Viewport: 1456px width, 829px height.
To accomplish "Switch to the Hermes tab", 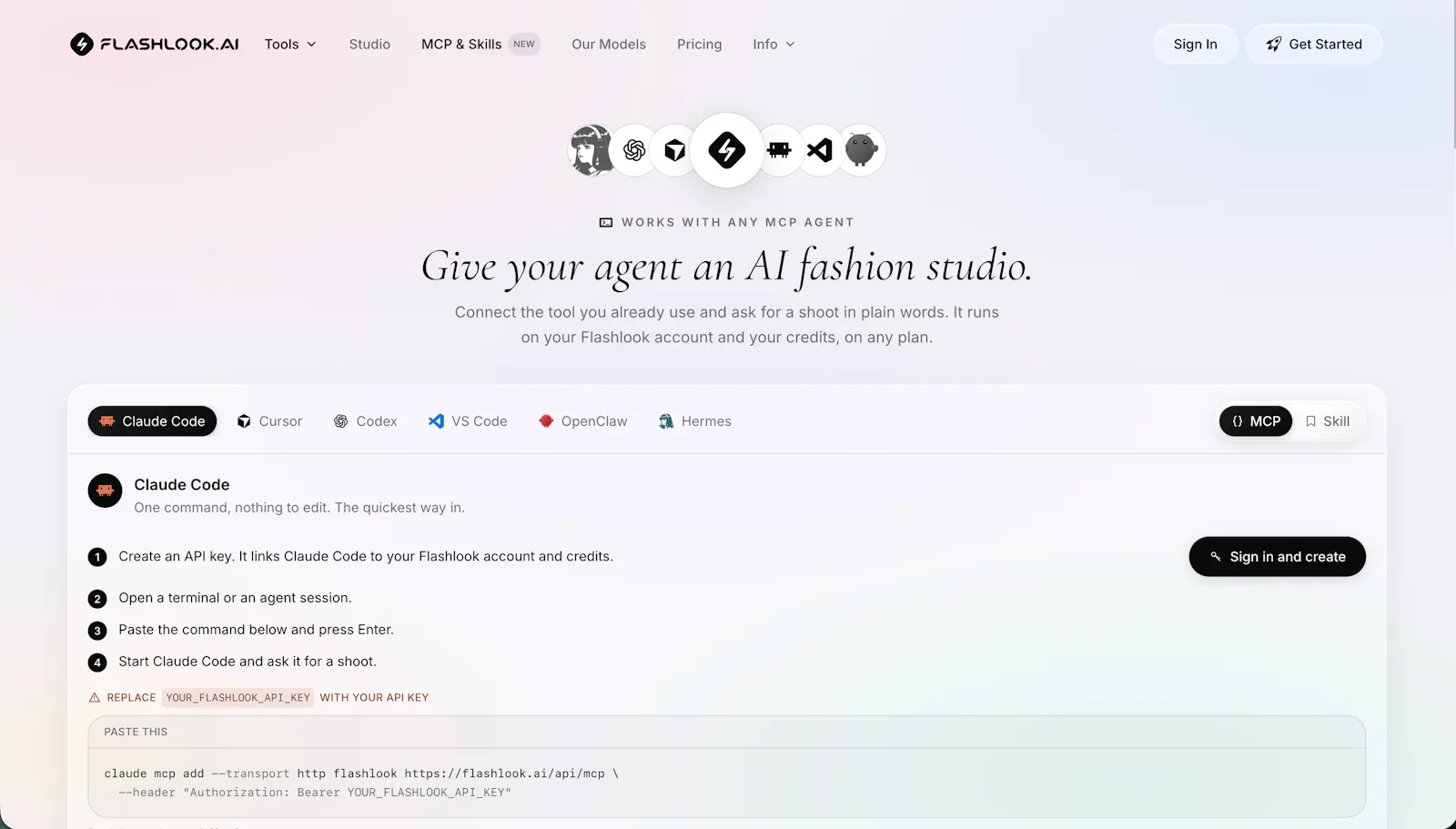I will coord(695,421).
